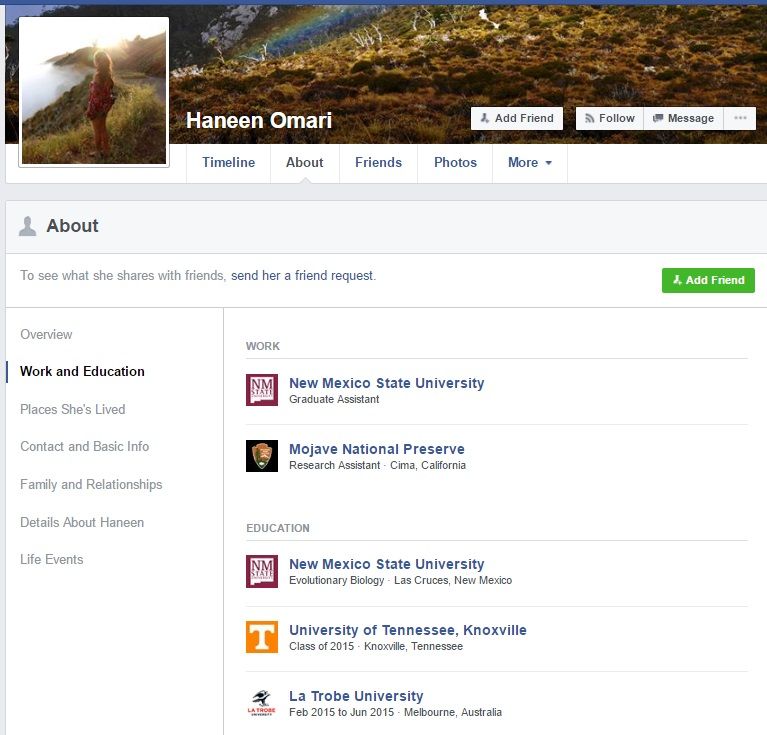The width and height of the screenshot is (767, 735).
Task: Click the About section person icon
Action: click(x=28, y=226)
